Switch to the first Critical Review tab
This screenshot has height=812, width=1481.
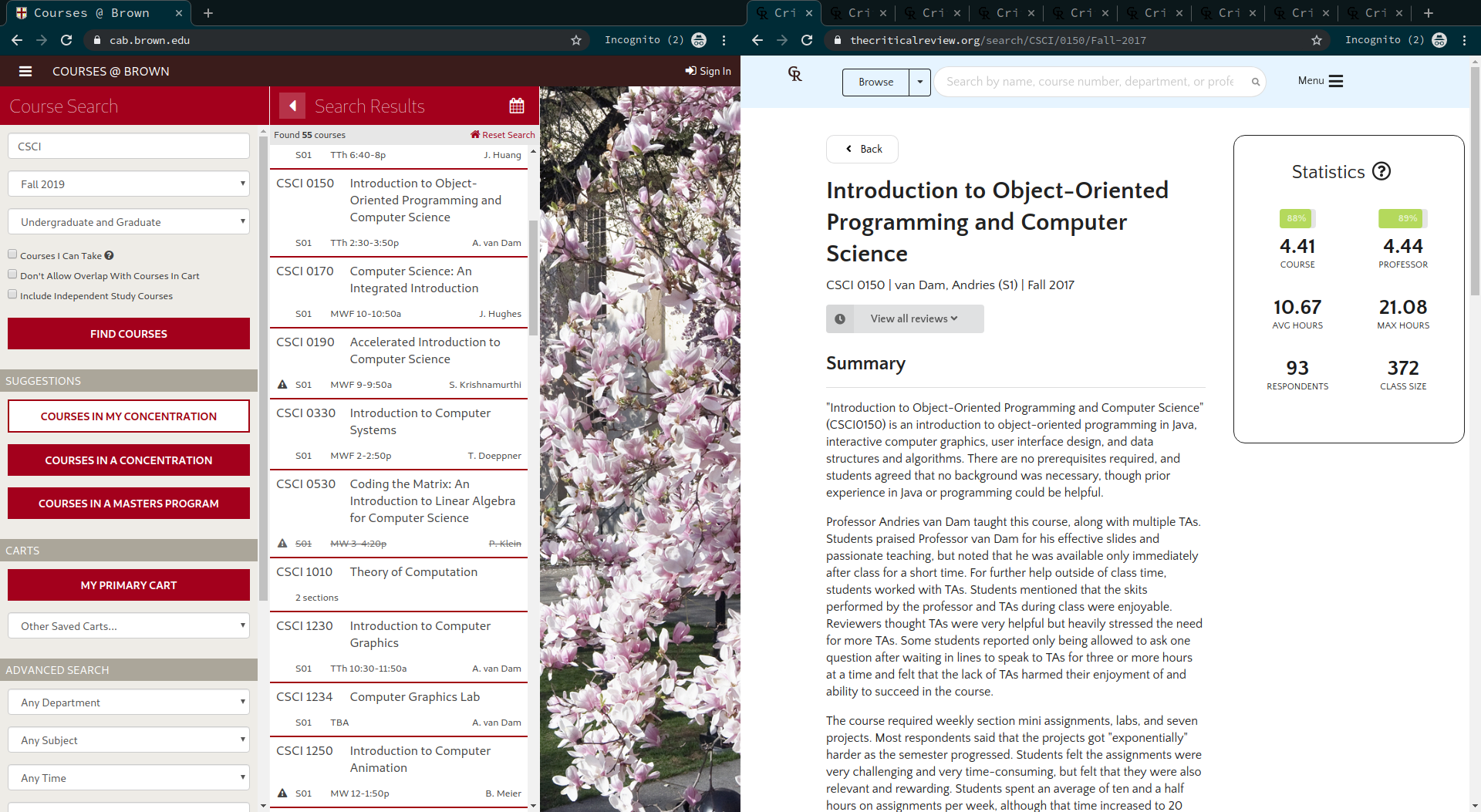click(x=784, y=13)
